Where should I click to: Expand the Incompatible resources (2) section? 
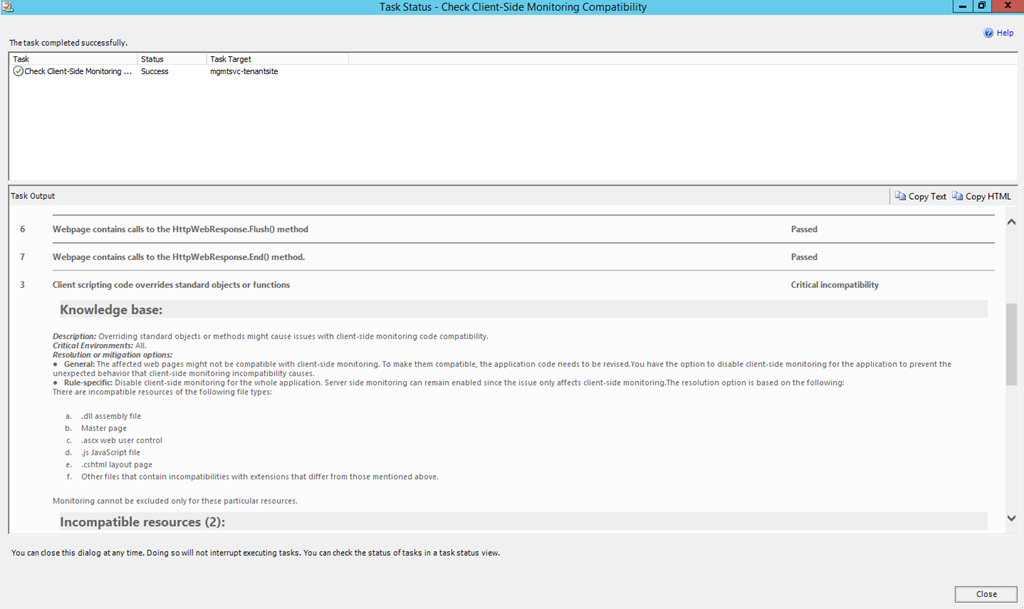[142, 522]
